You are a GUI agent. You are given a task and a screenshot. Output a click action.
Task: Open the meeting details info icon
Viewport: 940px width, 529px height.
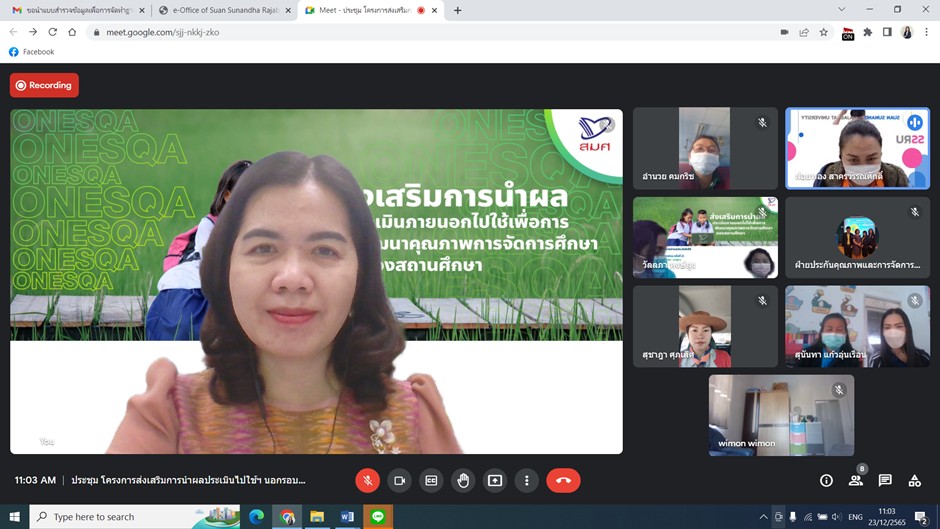826,480
